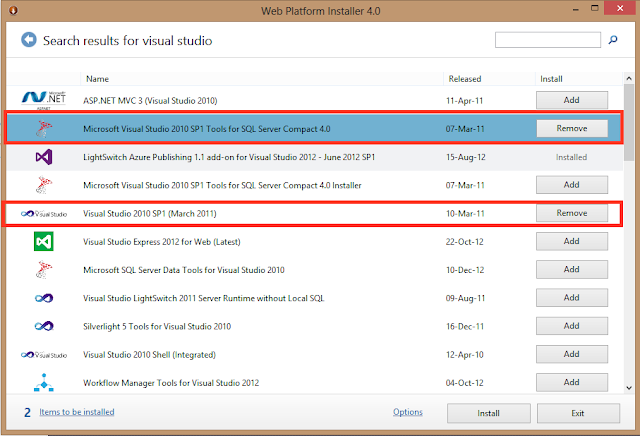Select Visual Studio Express 2012 for Web text

click(x=162, y=242)
